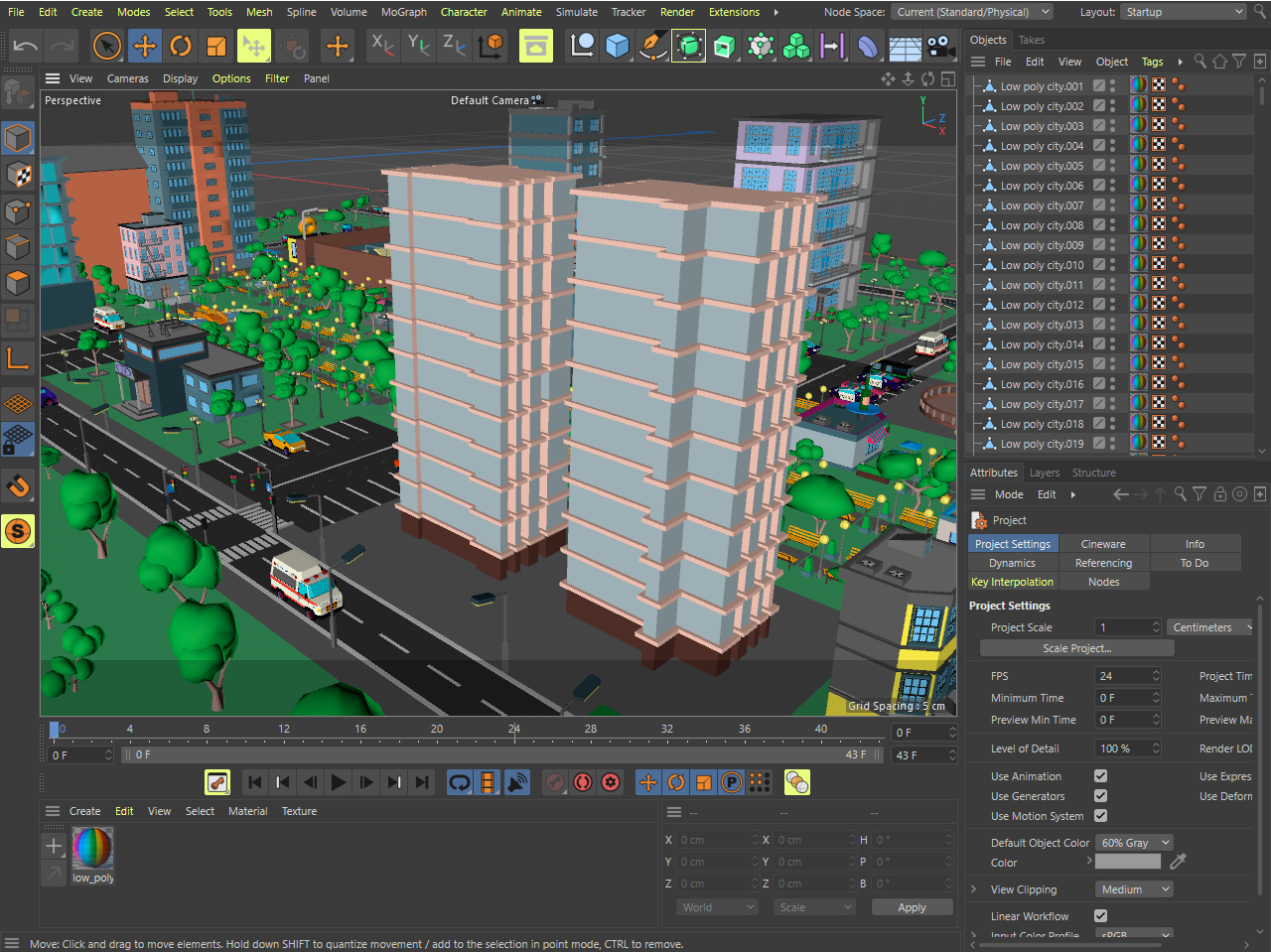Click the Undo arrow icon
Viewport: 1271px width, 952px height.
tap(26, 46)
